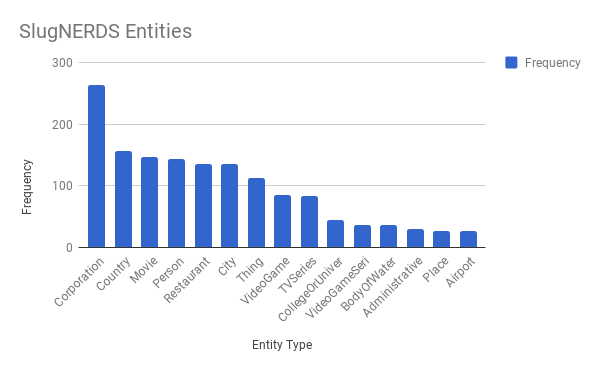Select the Corporation bar
600x371 pixels.
96,166
